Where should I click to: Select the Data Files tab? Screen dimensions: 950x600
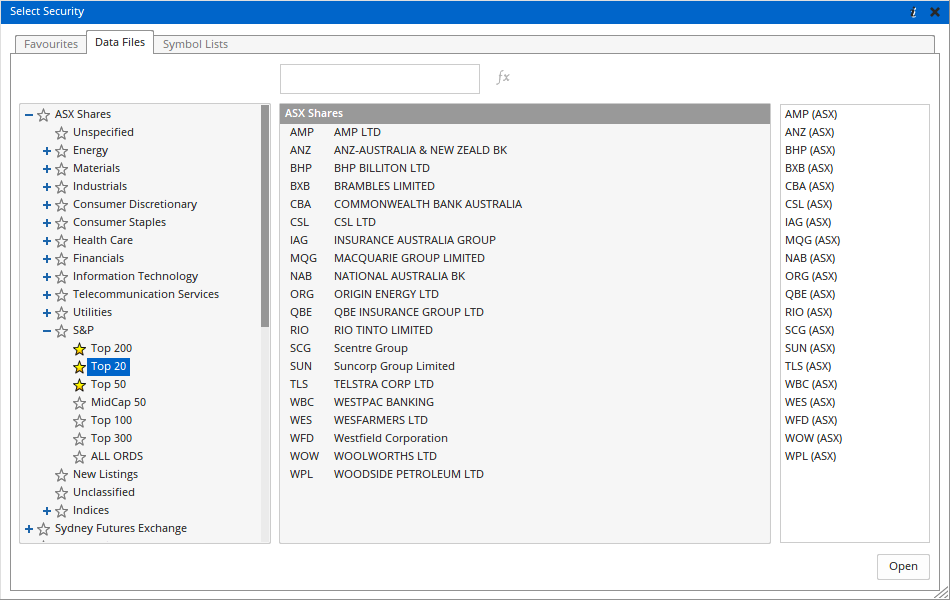[x=120, y=42]
